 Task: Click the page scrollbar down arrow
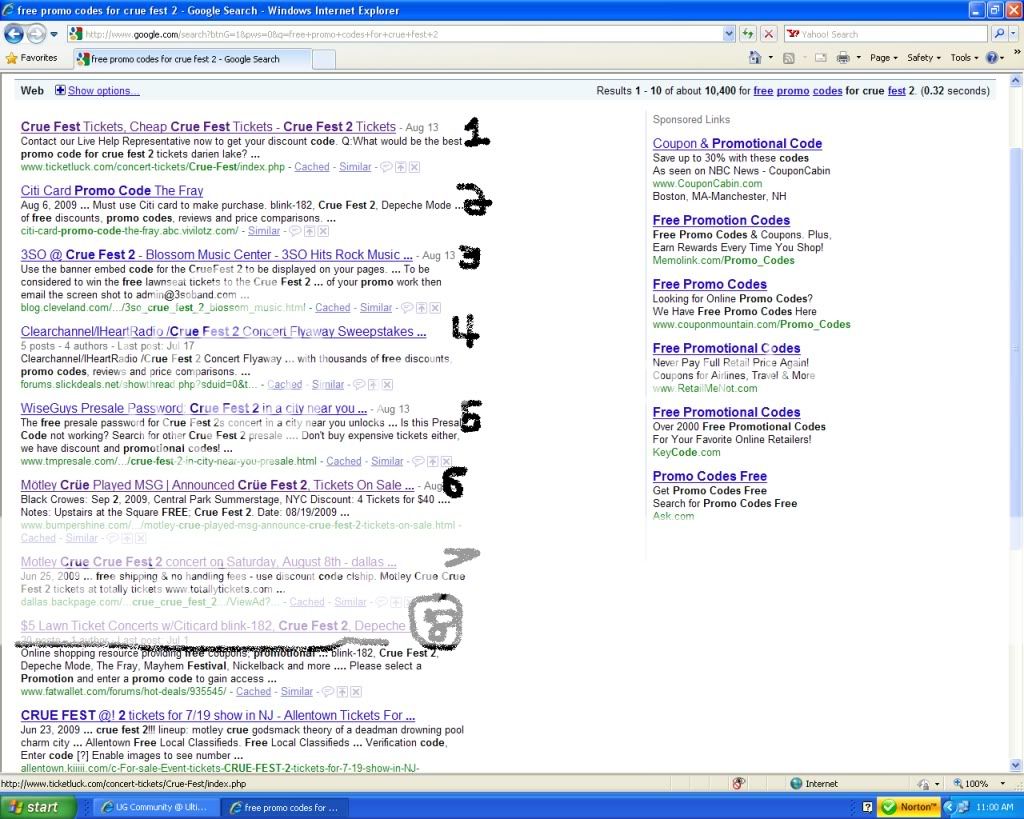click(x=1016, y=765)
